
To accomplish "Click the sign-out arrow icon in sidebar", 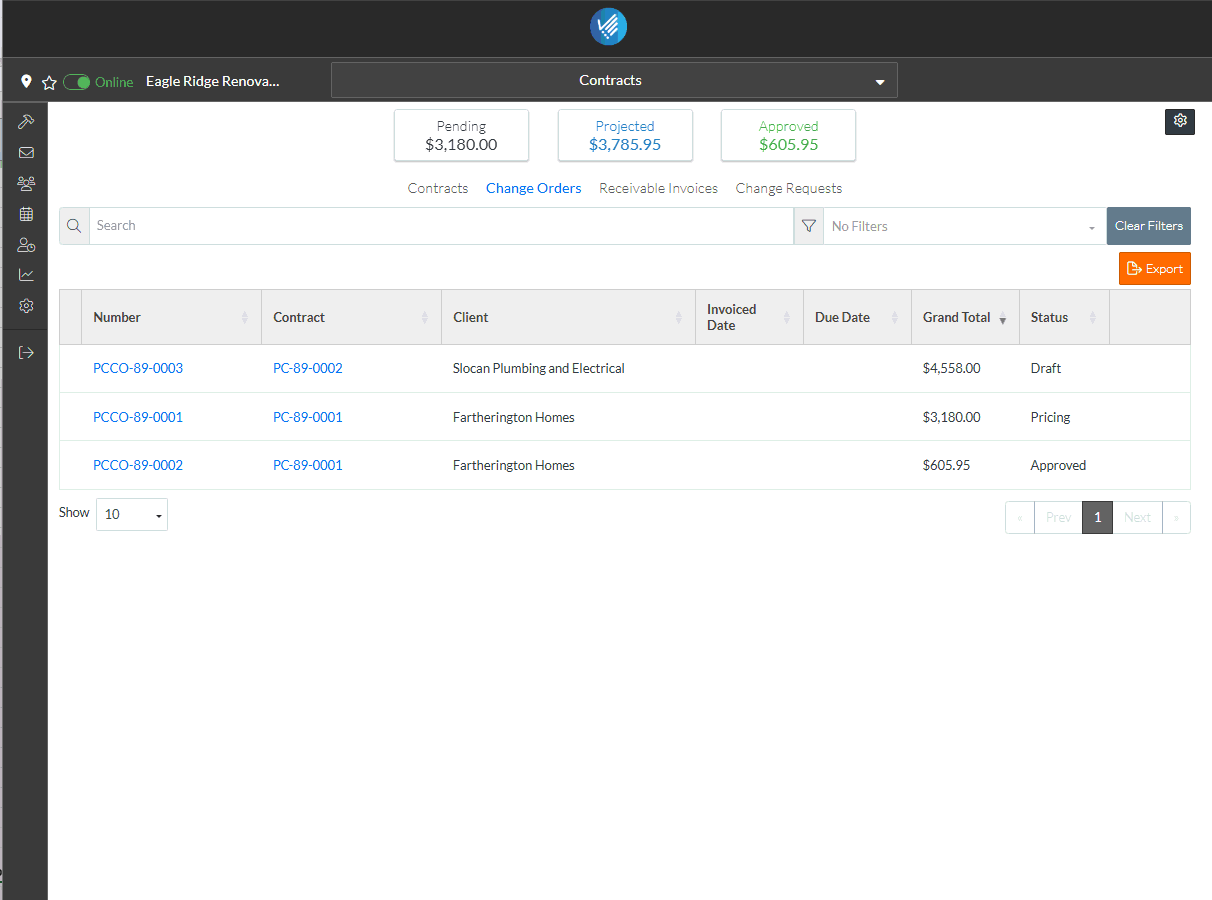I will [27, 352].
